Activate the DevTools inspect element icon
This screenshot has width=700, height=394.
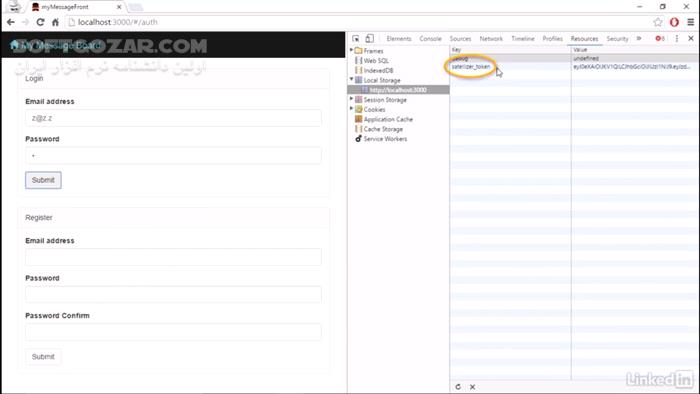[x=356, y=38]
